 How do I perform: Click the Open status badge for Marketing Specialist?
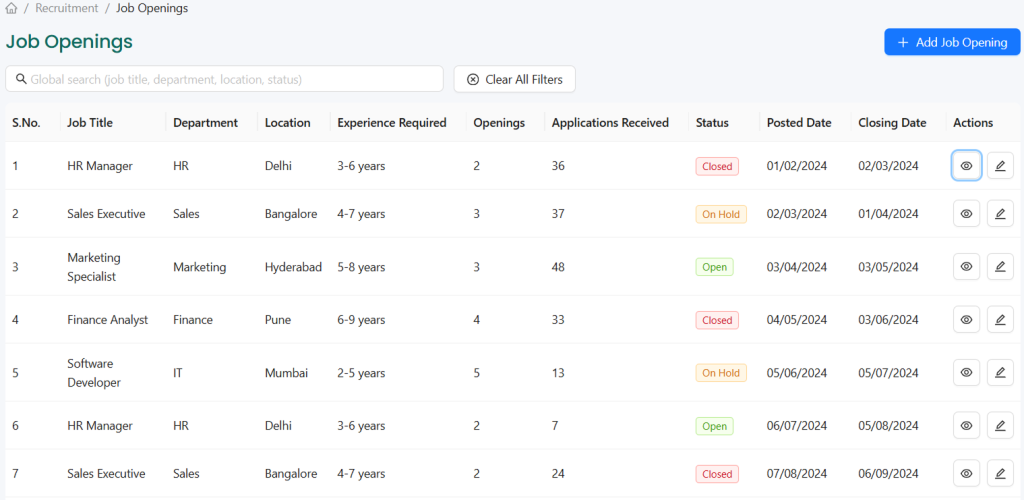click(714, 267)
